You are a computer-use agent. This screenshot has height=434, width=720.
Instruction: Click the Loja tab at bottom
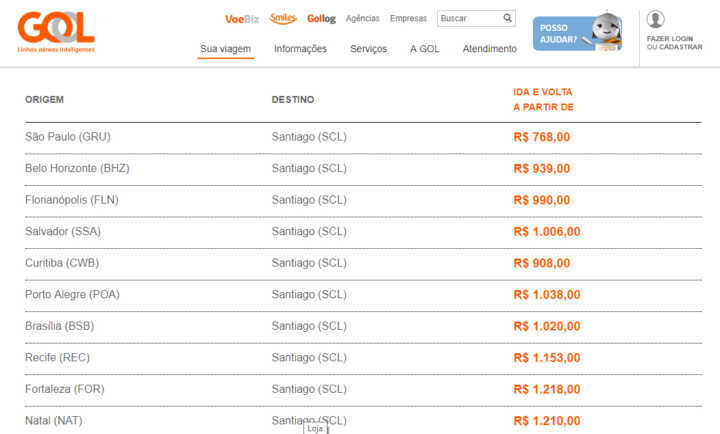pyautogui.click(x=315, y=428)
